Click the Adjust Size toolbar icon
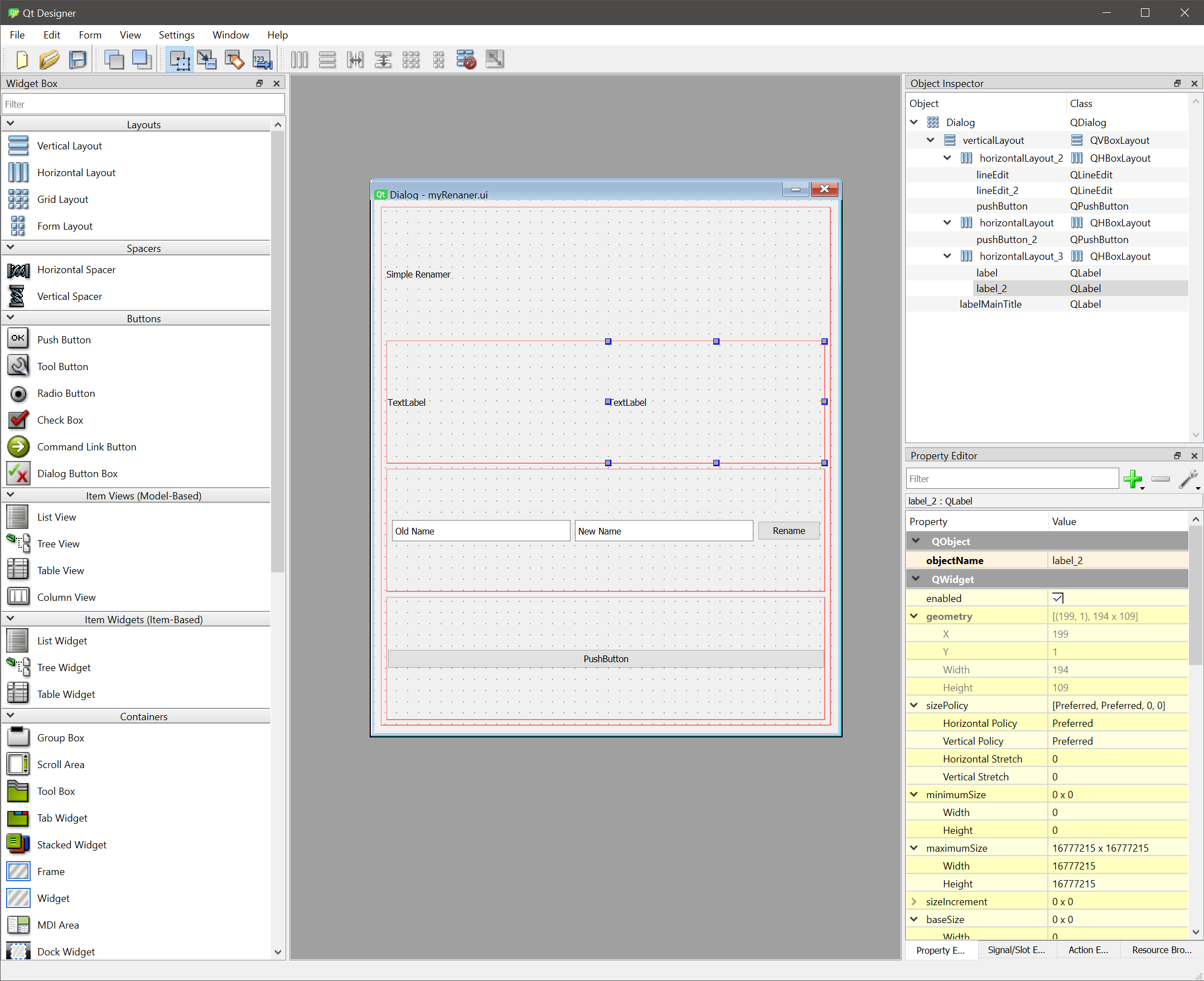 [495, 59]
